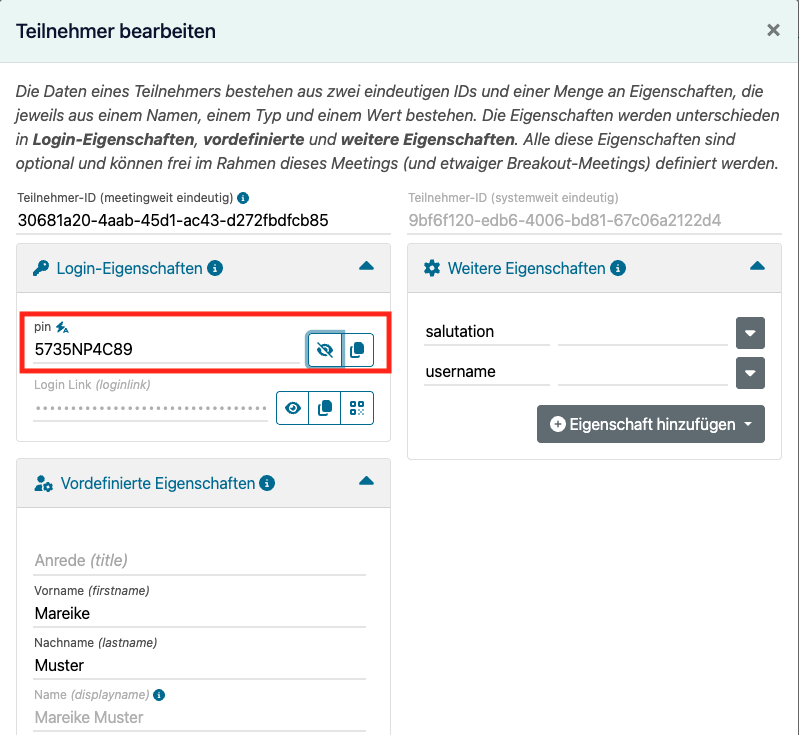Hide the pin value with crossed-eye button
The image size is (799, 735).
click(x=325, y=350)
